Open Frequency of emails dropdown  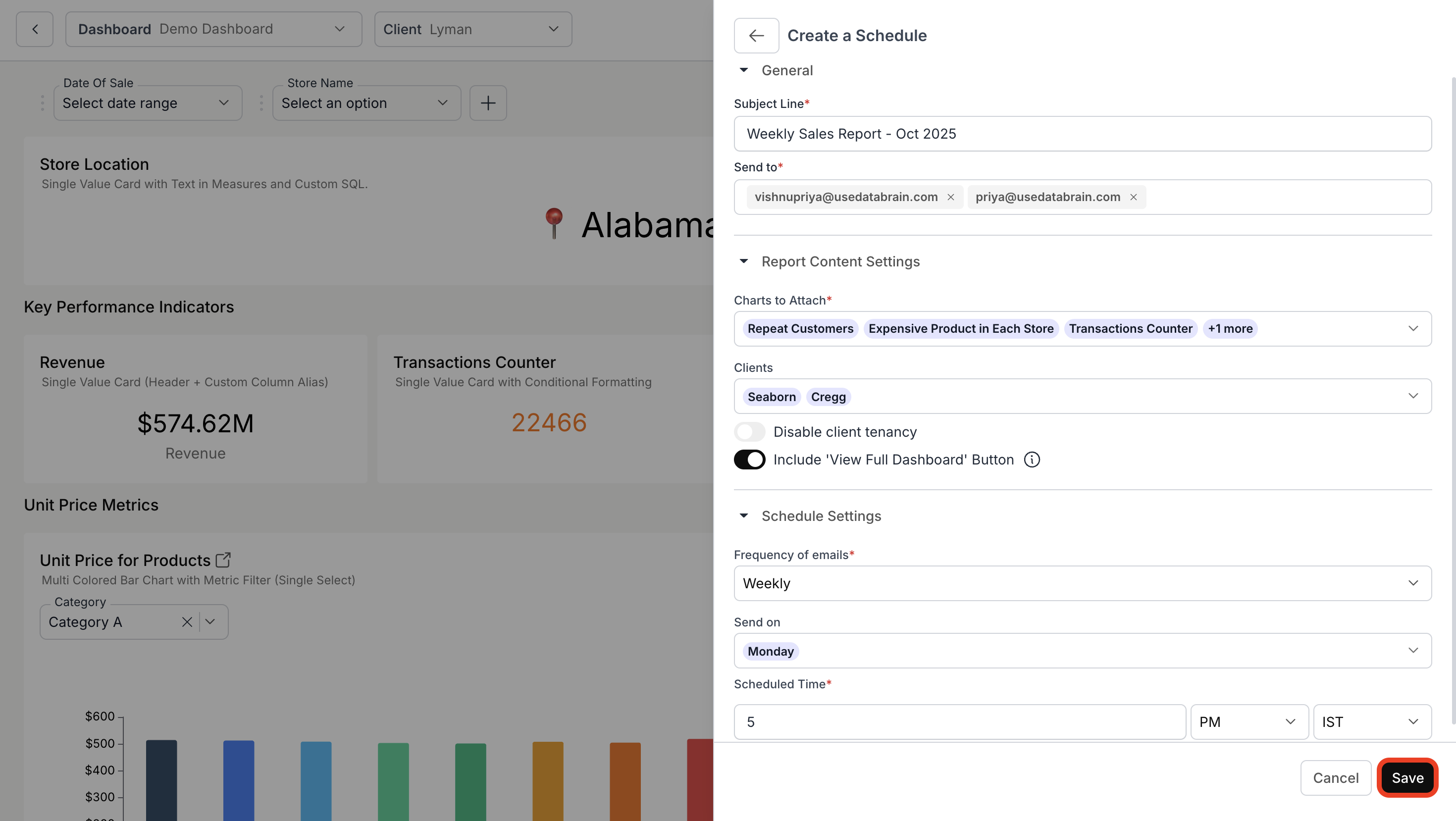point(1082,583)
